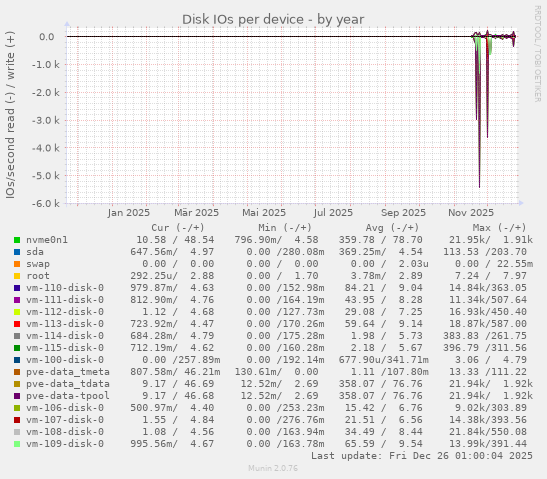
Task: Click the vm-110-disk-0 legend color swatch
Action: point(17,288)
